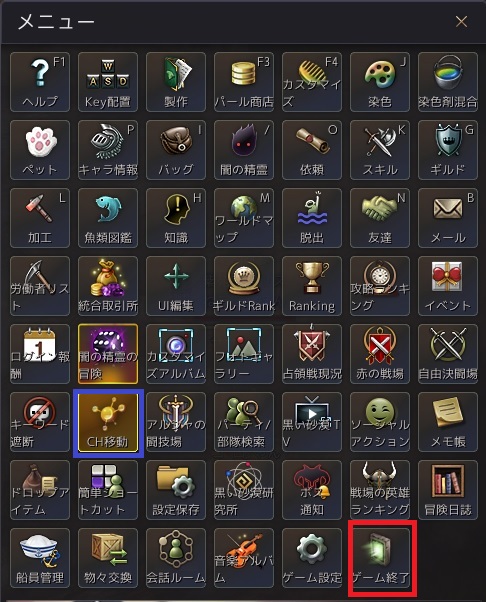Open the 統合取引所 marketplace icon
The height and width of the screenshot is (602, 486).
[108, 286]
